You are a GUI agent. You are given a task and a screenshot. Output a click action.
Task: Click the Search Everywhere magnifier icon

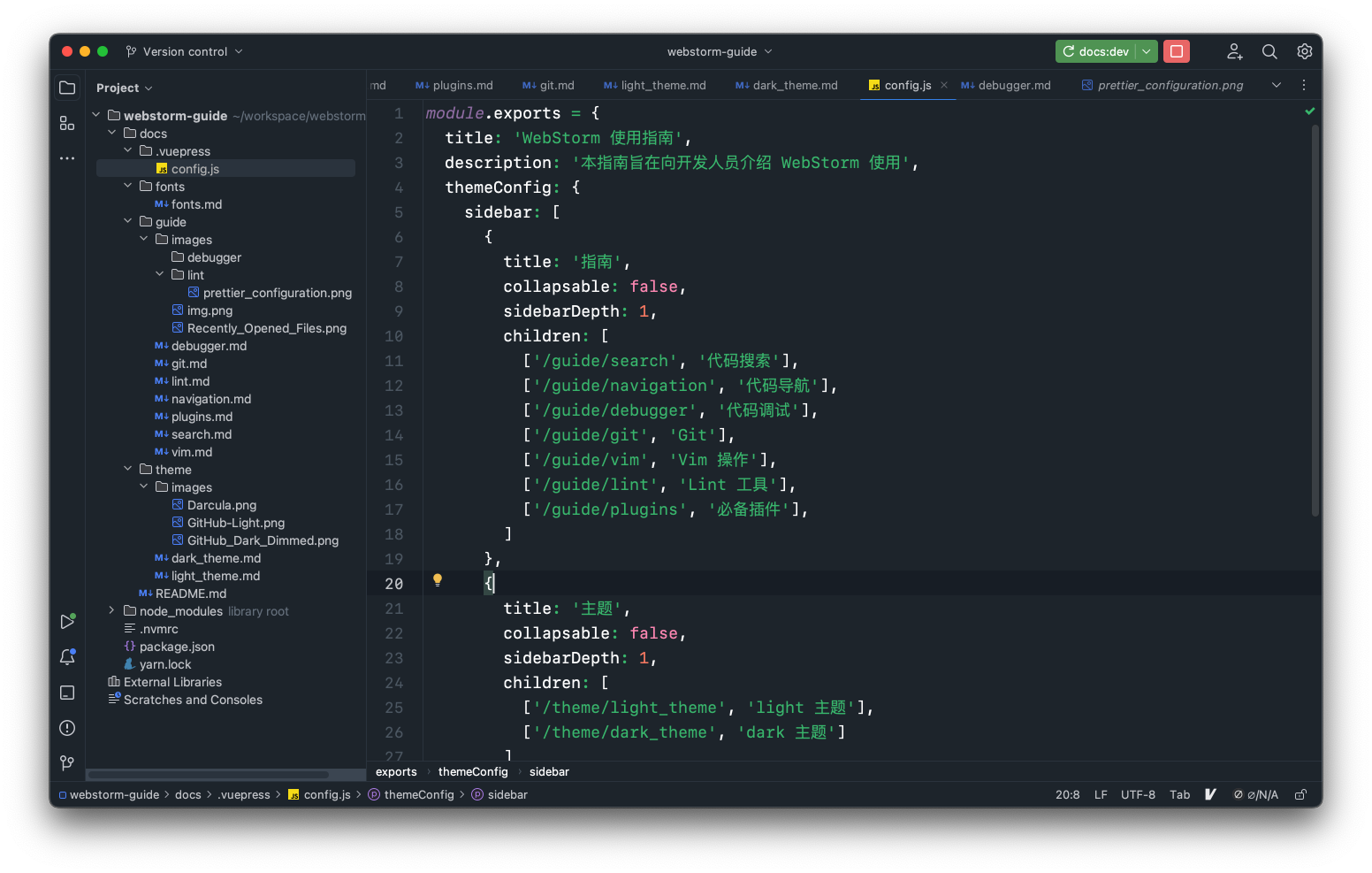(1269, 51)
